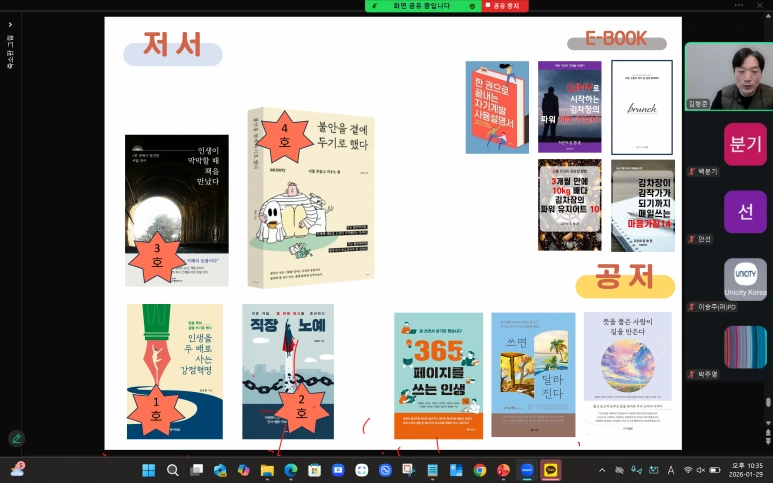Image resolution: width=773 pixels, height=483 pixels.
Task: Select the striped 박주영 participant avatar
Action: tap(745, 347)
